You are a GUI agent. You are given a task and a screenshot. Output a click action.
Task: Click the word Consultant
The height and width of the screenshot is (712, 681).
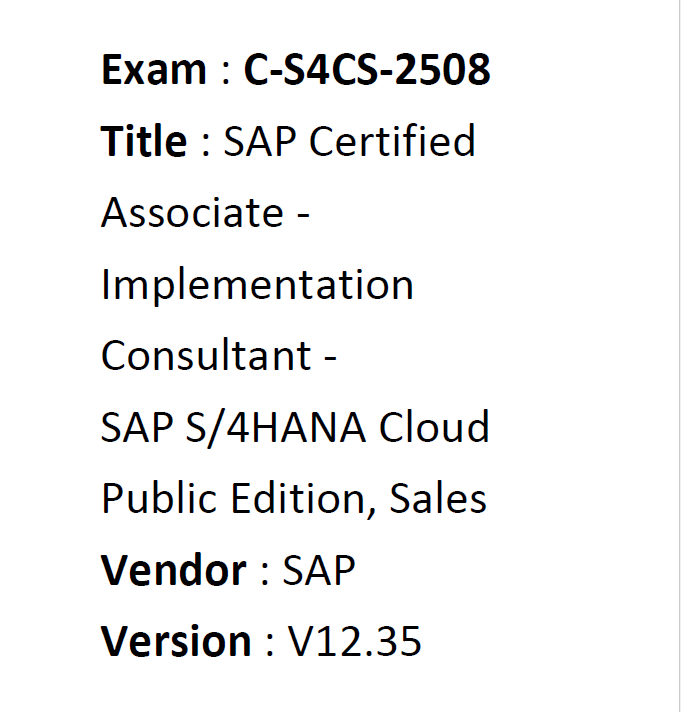pos(206,356)
